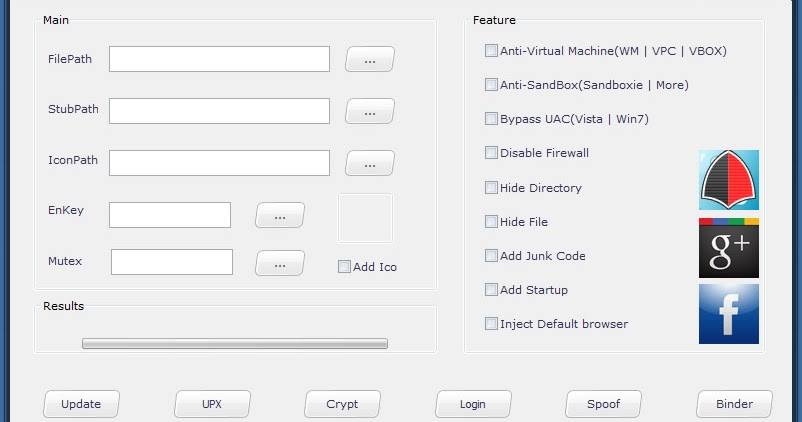This screenshot has height=422, width=802.
Task: Browse for FilePath with ellipsis button
Action: 370,59
